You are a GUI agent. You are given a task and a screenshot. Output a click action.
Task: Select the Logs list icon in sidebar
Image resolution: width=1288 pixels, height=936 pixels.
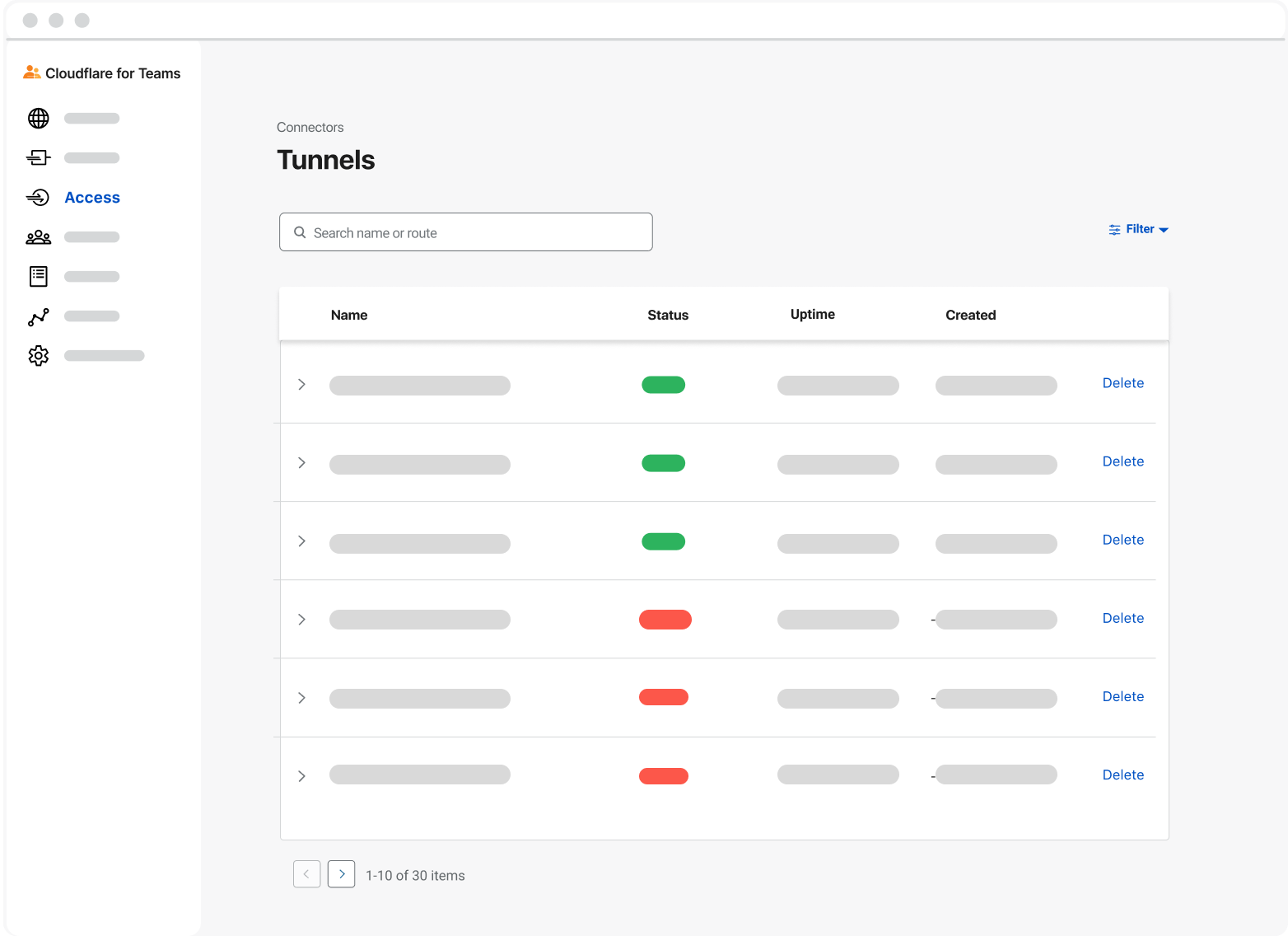click(x=38, y=276)
